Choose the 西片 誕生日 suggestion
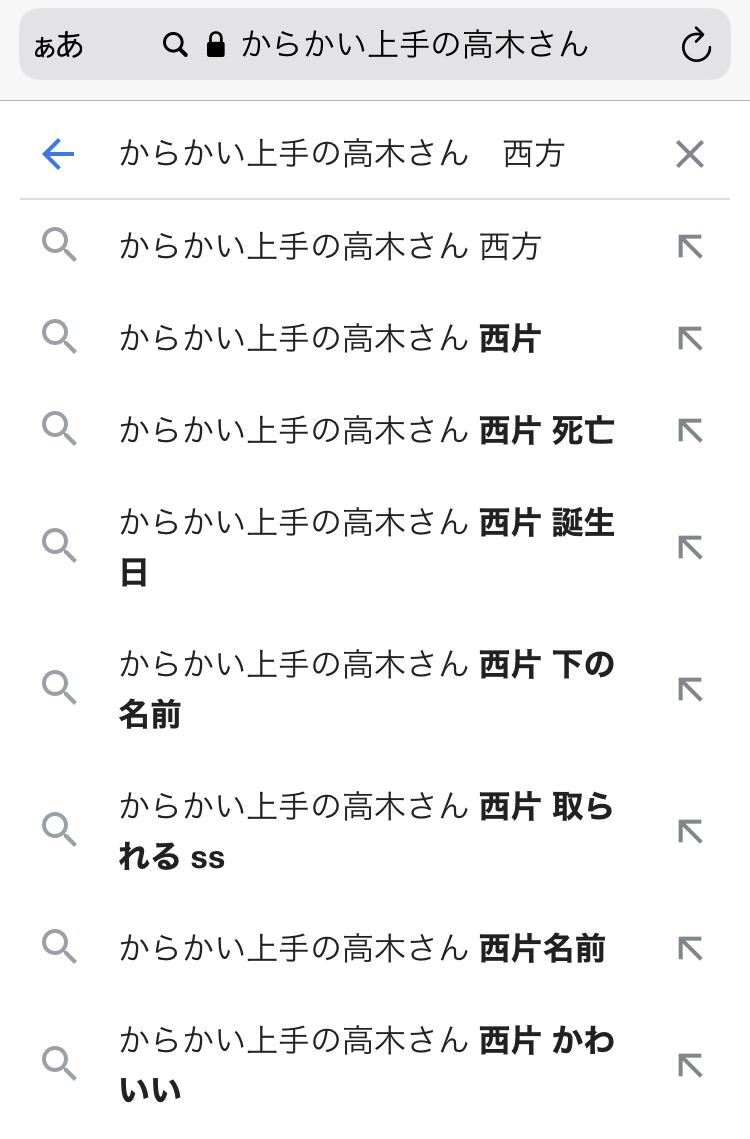This screenshot has width=750, height=1139. pyautogui.click(x=366, y=547)
